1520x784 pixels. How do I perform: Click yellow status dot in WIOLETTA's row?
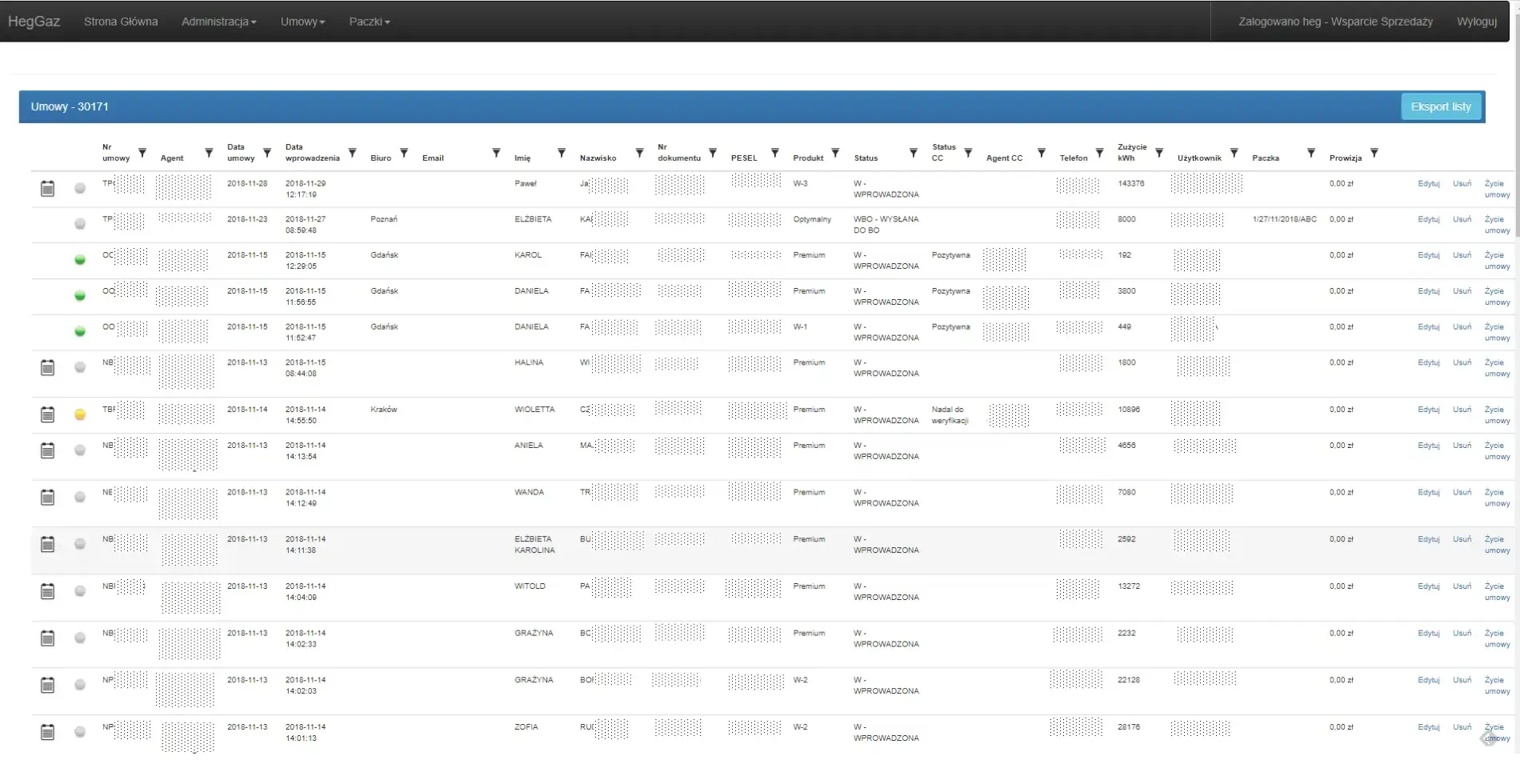click(x=80, y=414)
